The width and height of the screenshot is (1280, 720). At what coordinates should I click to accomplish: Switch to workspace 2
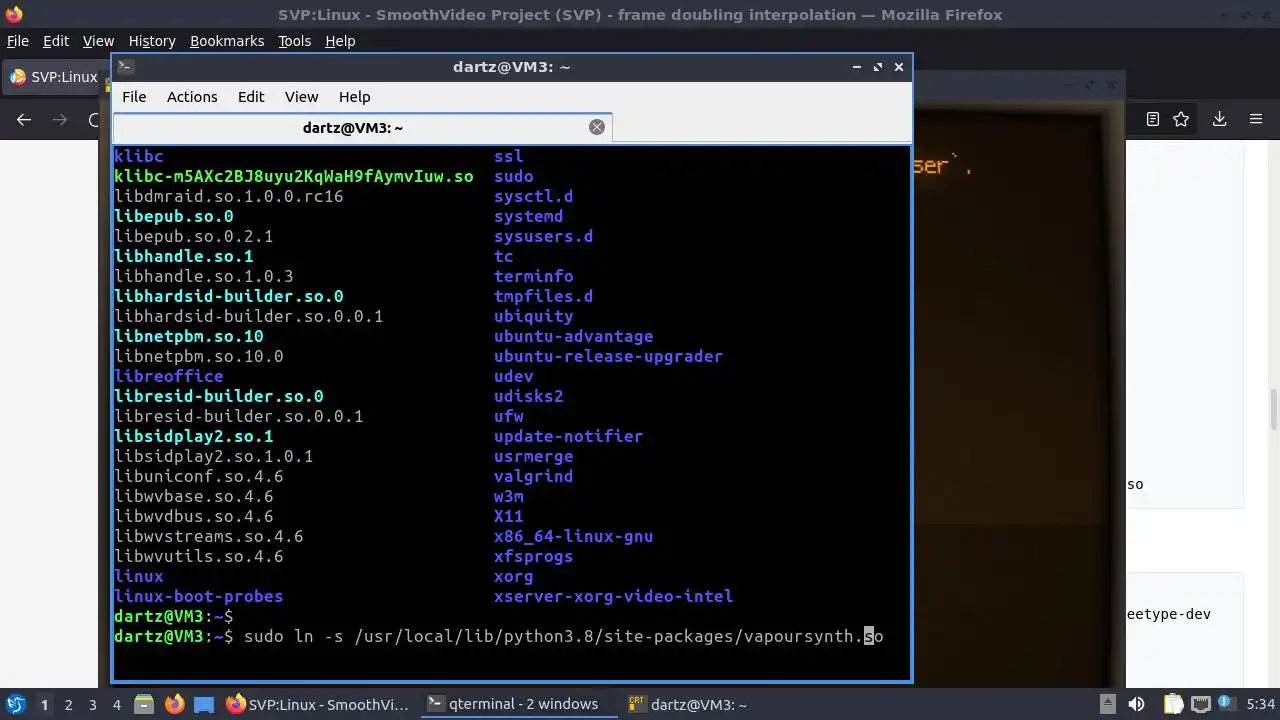pos(68,704)
